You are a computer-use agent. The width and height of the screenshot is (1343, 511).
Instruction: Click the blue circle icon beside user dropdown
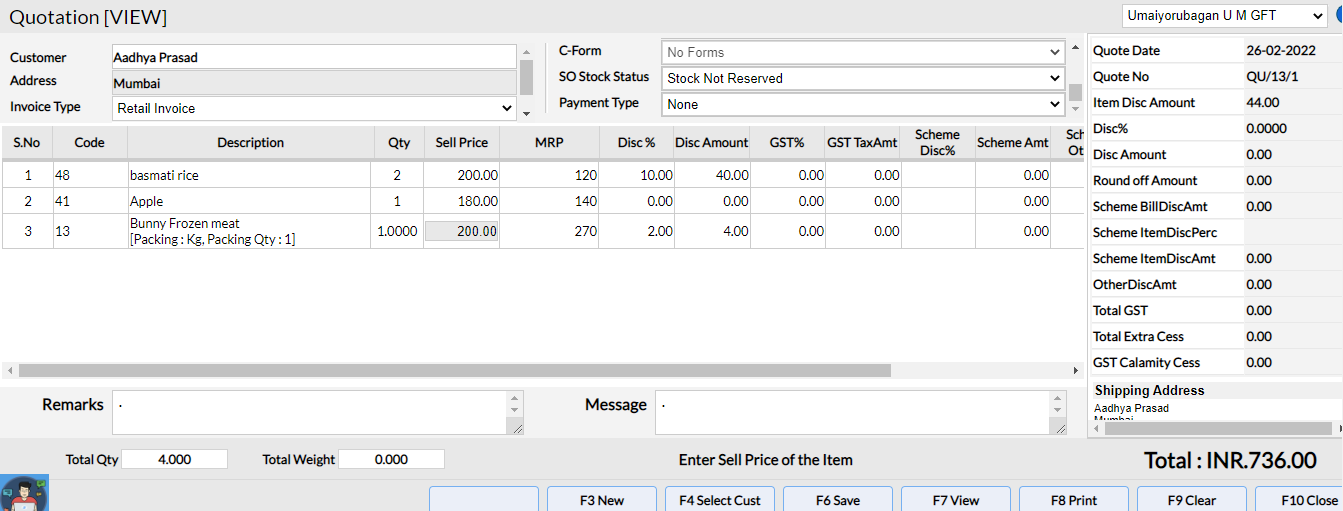tap(1338, 16)
